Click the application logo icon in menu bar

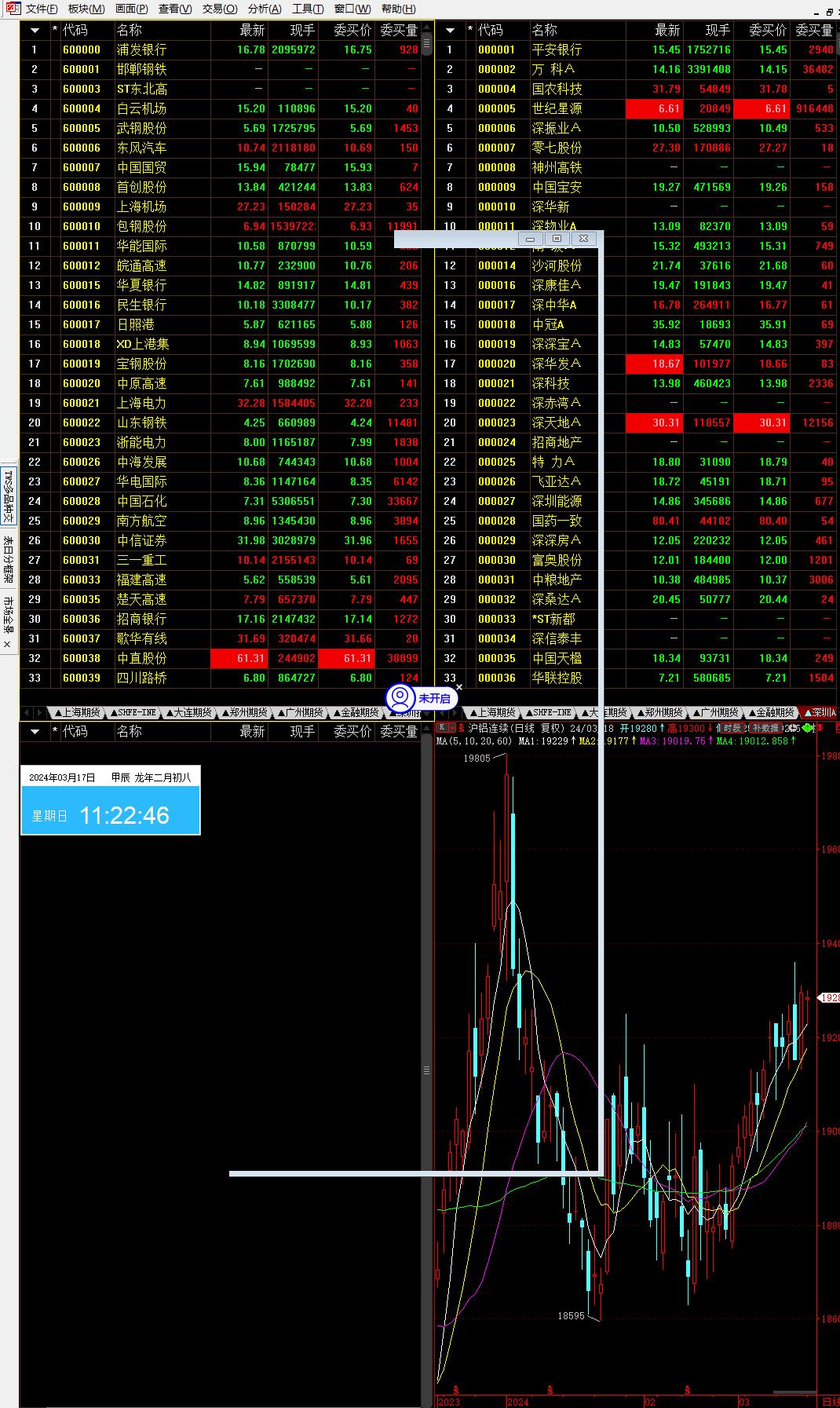click(13, 9)
